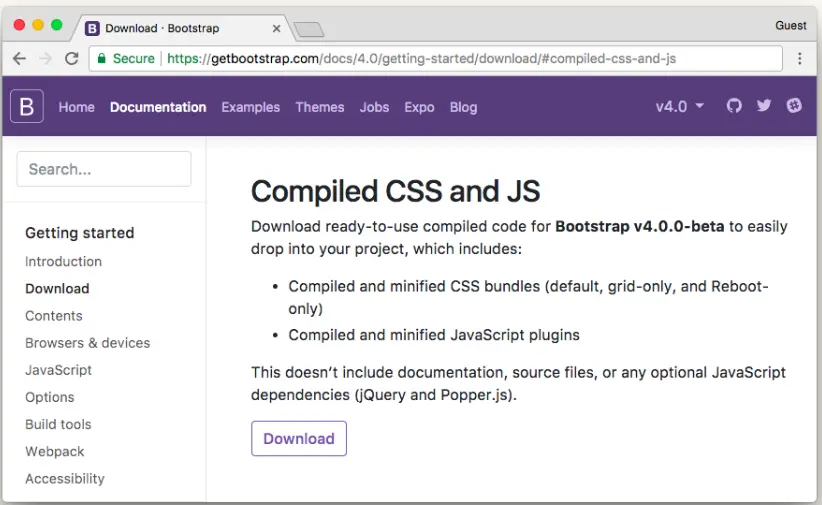
Task: Open Themes in the navbar
Action: [x=320, y=107]
